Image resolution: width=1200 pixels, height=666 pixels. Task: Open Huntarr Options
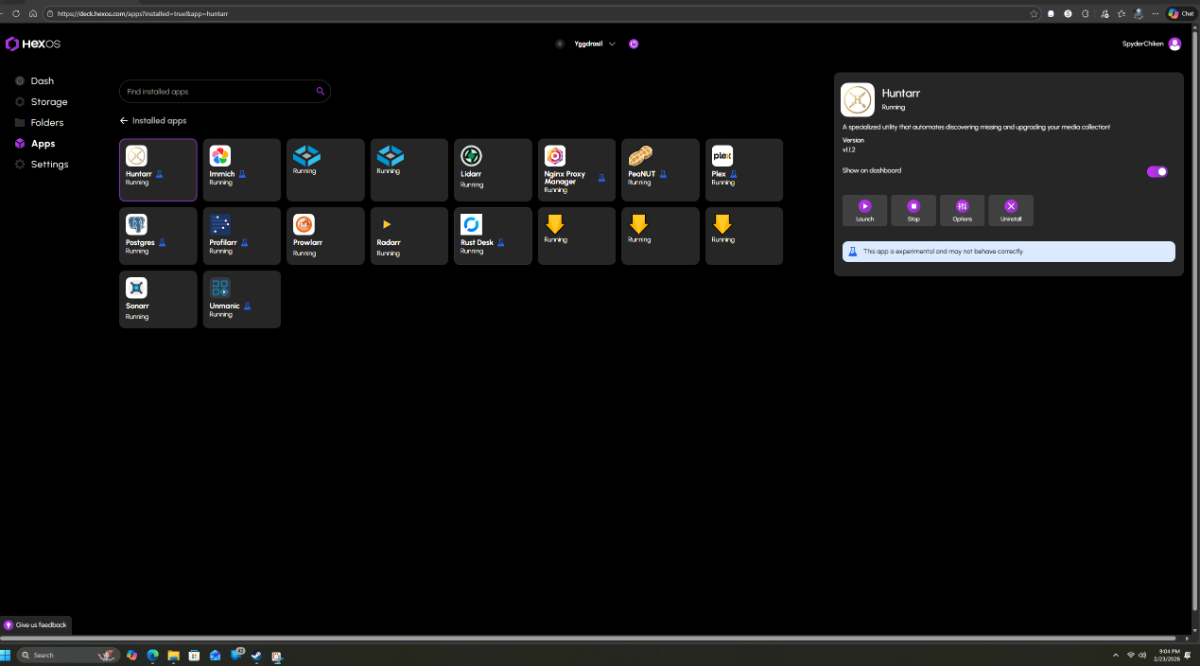point(962,210)
